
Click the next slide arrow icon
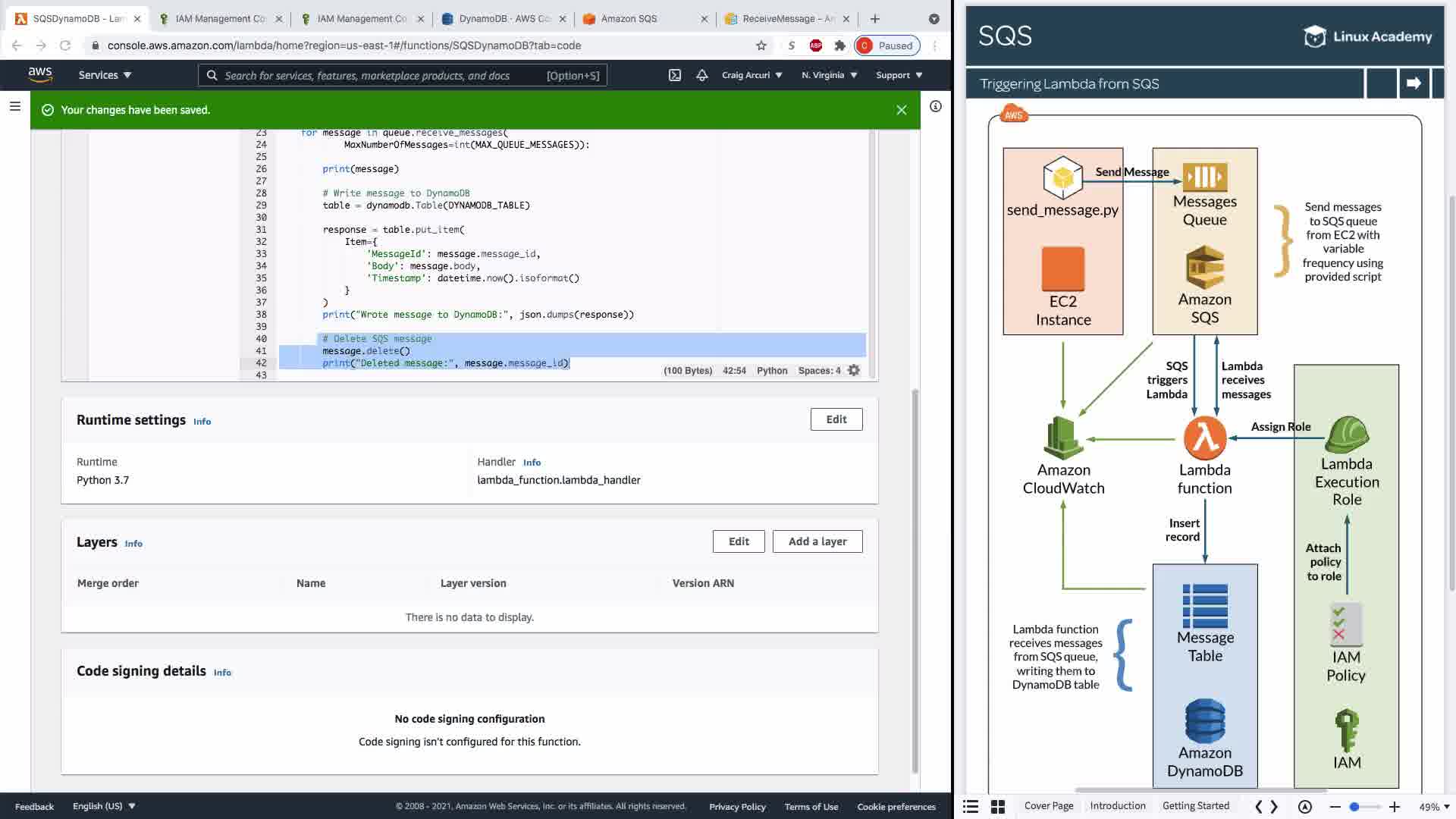coord(1413,83)
